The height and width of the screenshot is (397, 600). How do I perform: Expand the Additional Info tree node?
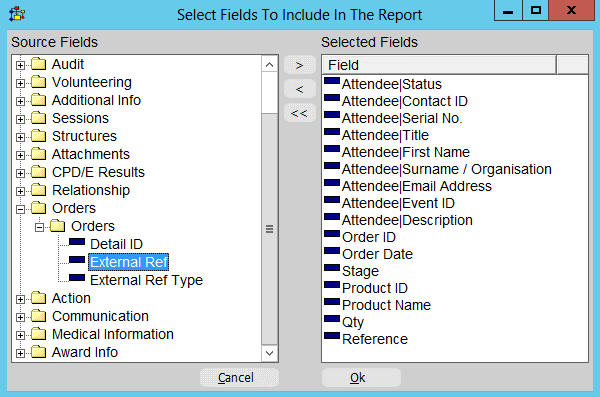pyautogui.click(x=20, y=101)
